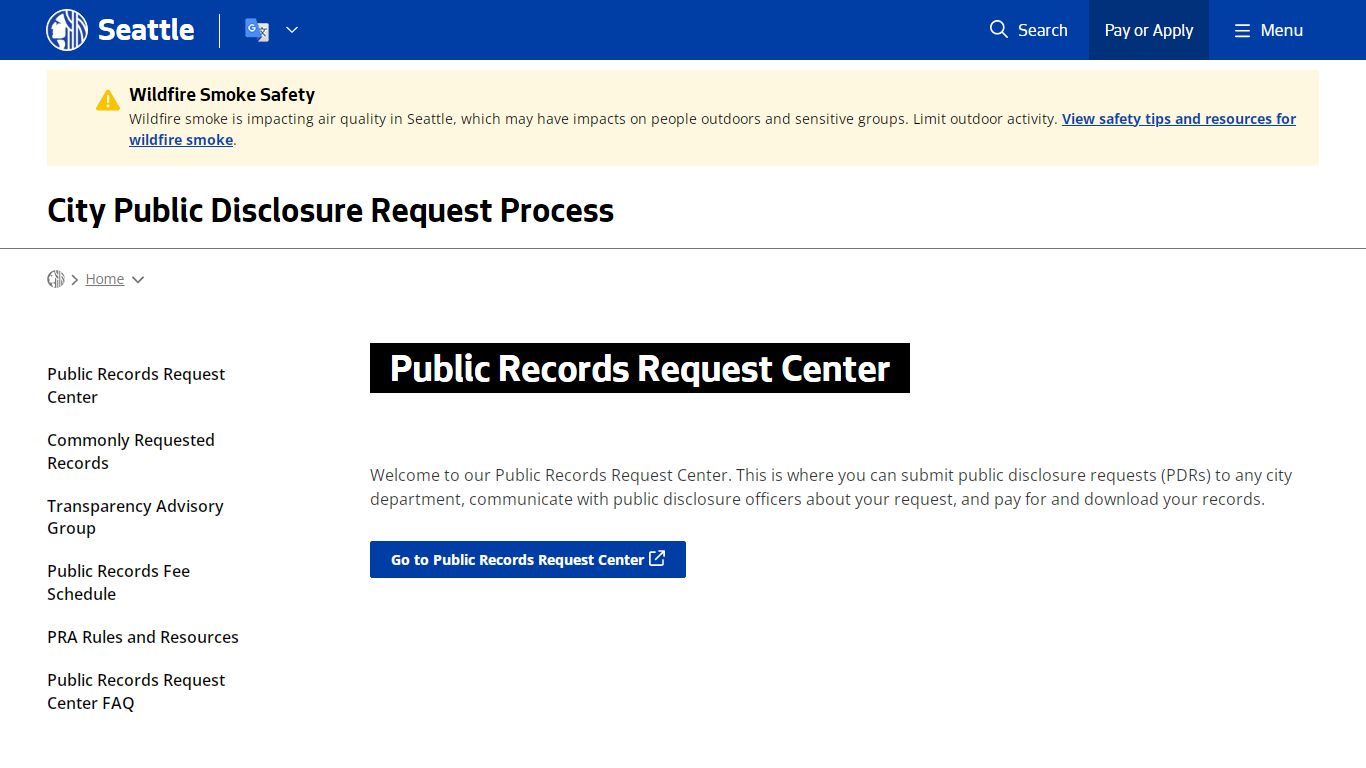This screenshot has height=768, width=1366.
Task: Click the external link icon on the button
Action: pyautogui.click(x=657, y=559)
